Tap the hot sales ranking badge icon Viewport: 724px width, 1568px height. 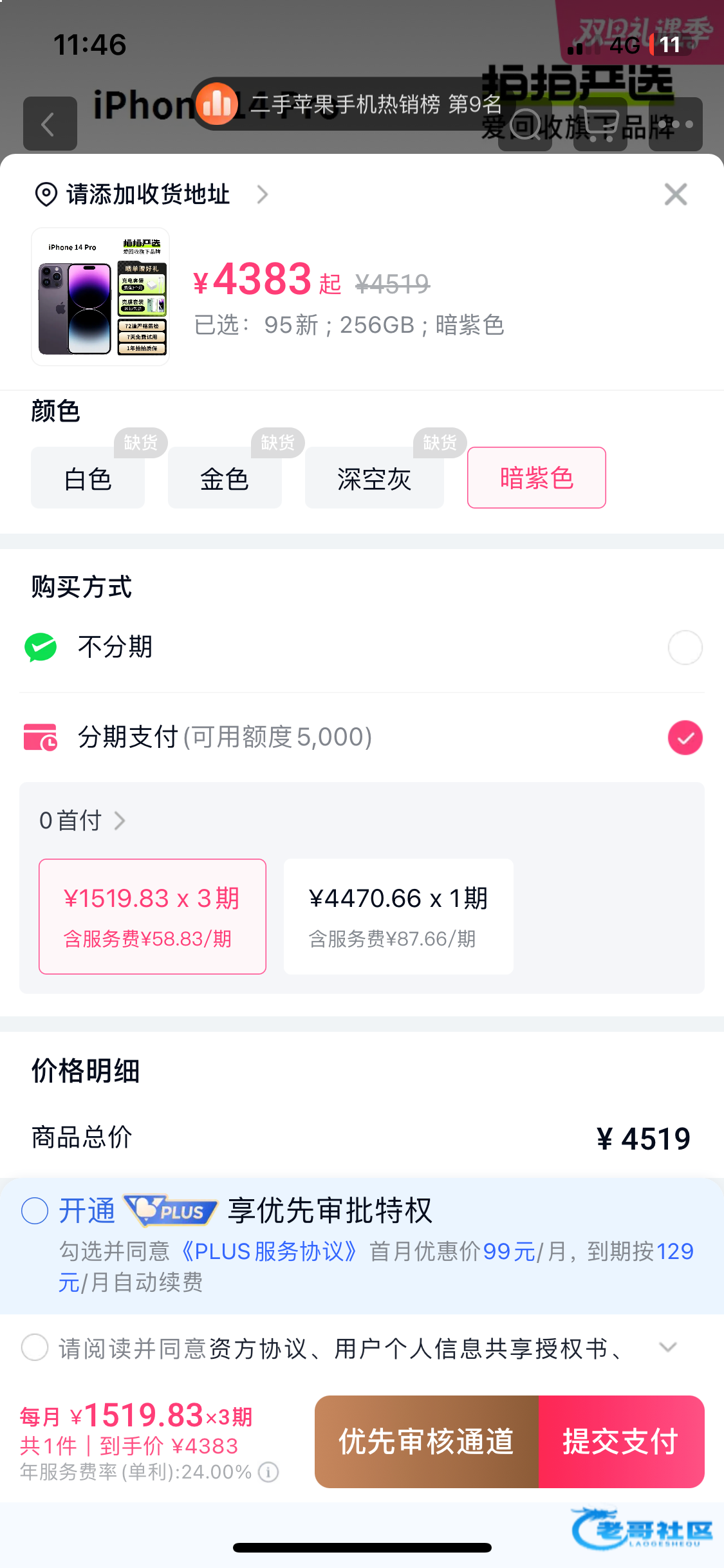(x=217, y=104)
